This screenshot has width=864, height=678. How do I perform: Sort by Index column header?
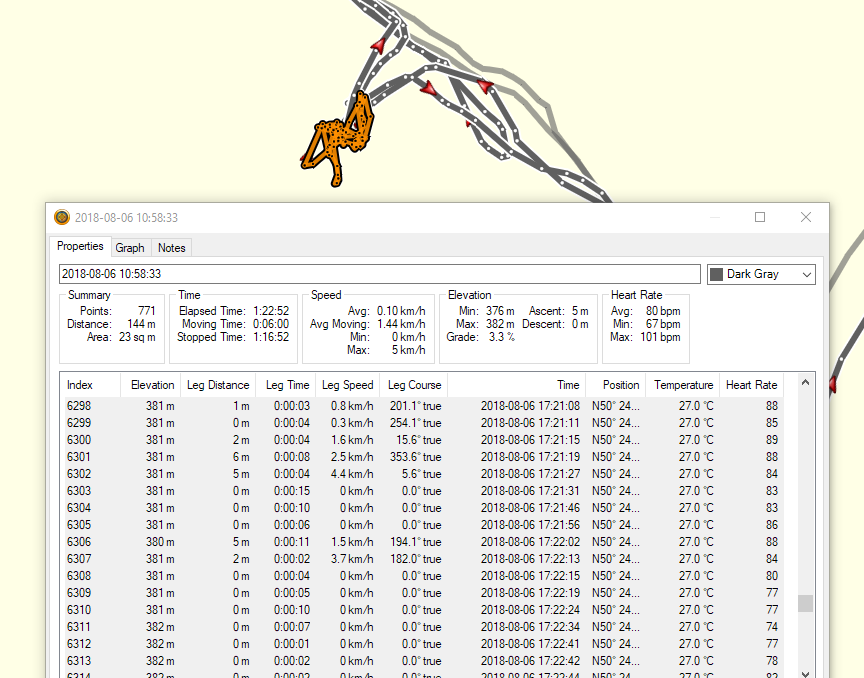coord(92,385)
